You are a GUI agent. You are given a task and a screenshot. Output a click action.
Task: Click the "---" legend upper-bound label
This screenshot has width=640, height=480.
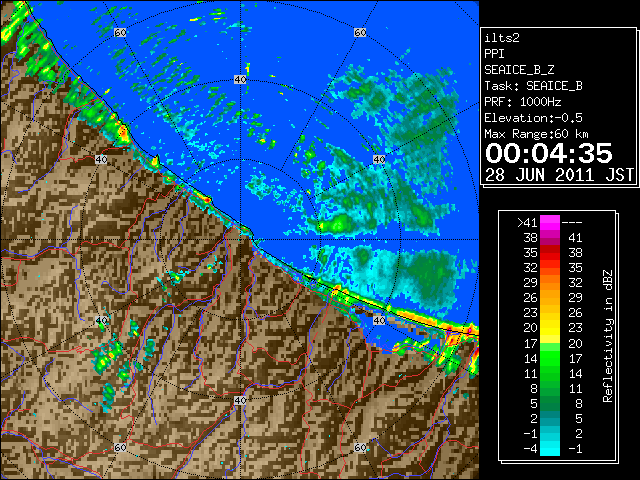[572, 222]
